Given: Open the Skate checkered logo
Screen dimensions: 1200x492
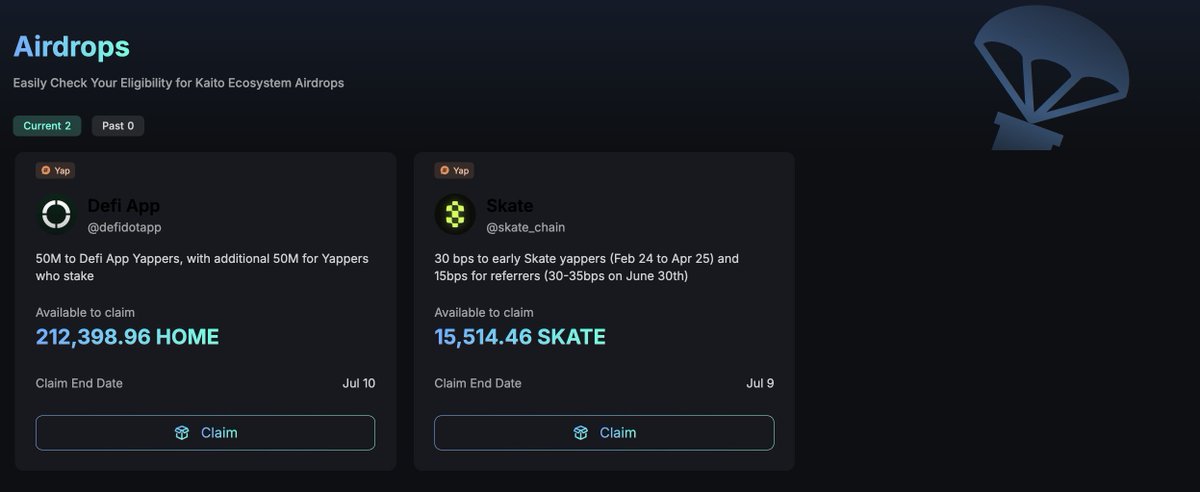Looking at the screenshot, I should point(454,214).
